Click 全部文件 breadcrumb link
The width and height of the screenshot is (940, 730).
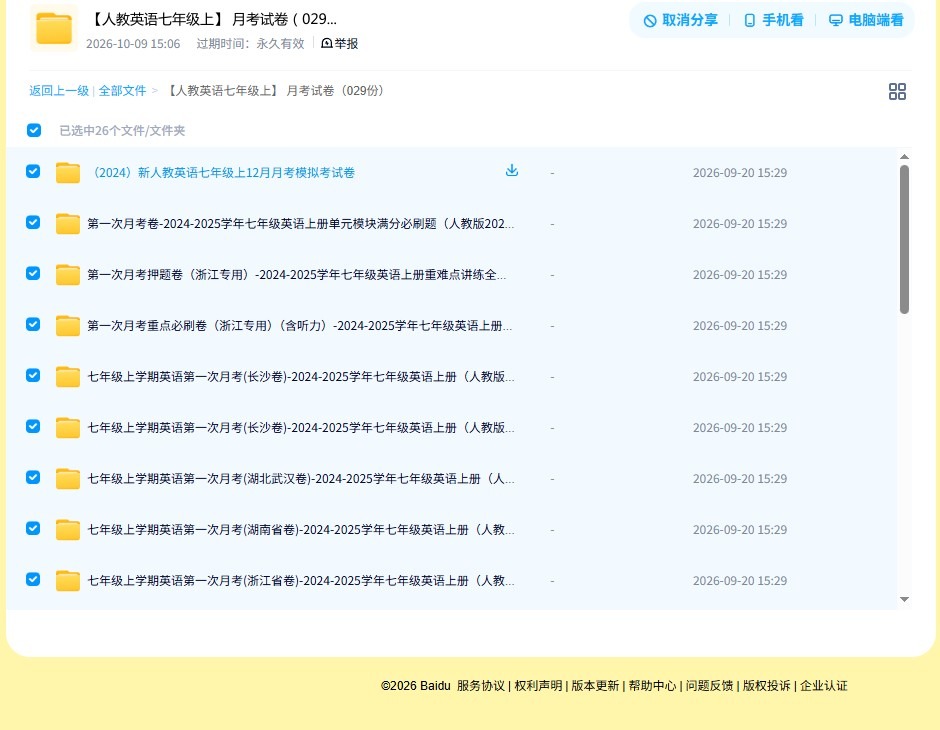[122, 91]
